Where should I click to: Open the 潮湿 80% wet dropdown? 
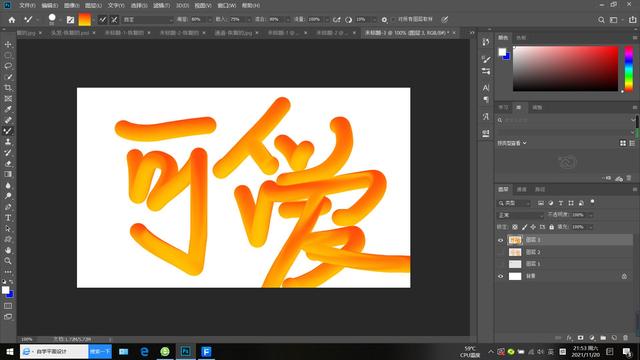tap(210, 20)
